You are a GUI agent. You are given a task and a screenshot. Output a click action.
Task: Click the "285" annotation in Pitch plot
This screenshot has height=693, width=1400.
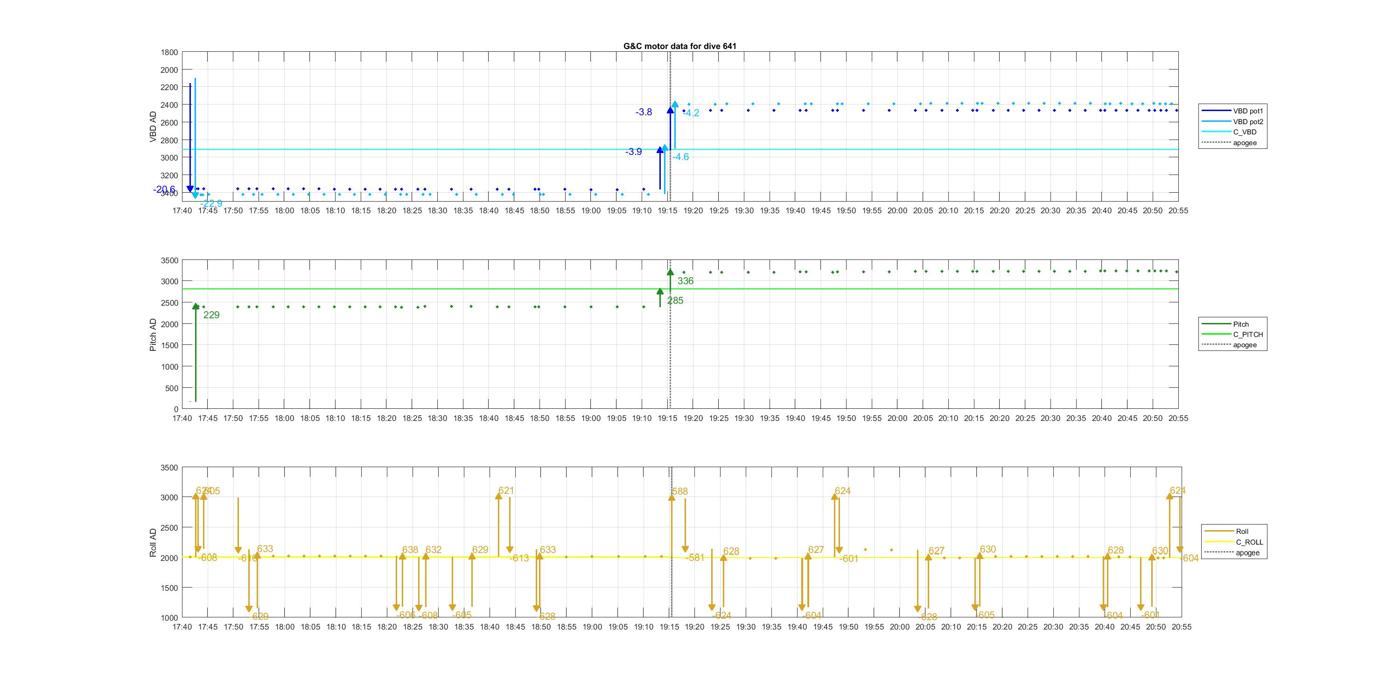point(676,300)
